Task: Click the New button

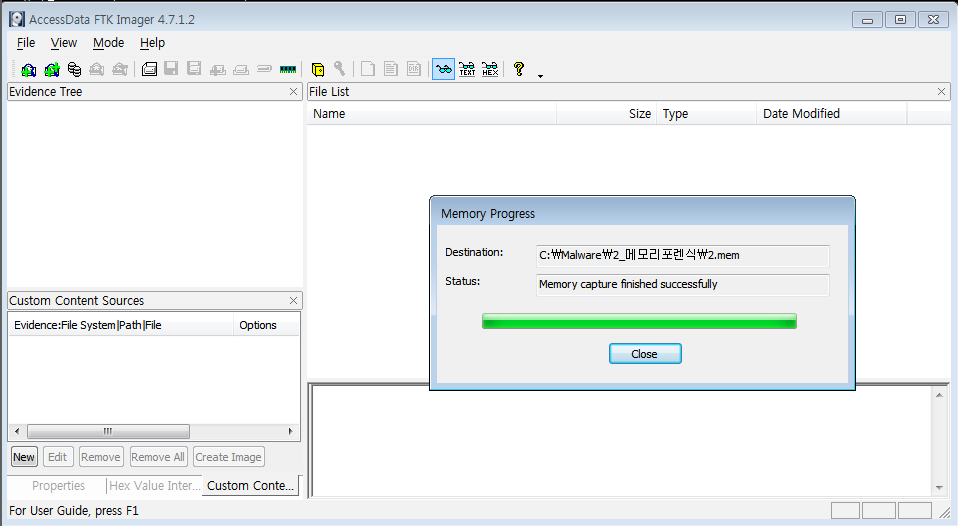Action: [24, 457]
